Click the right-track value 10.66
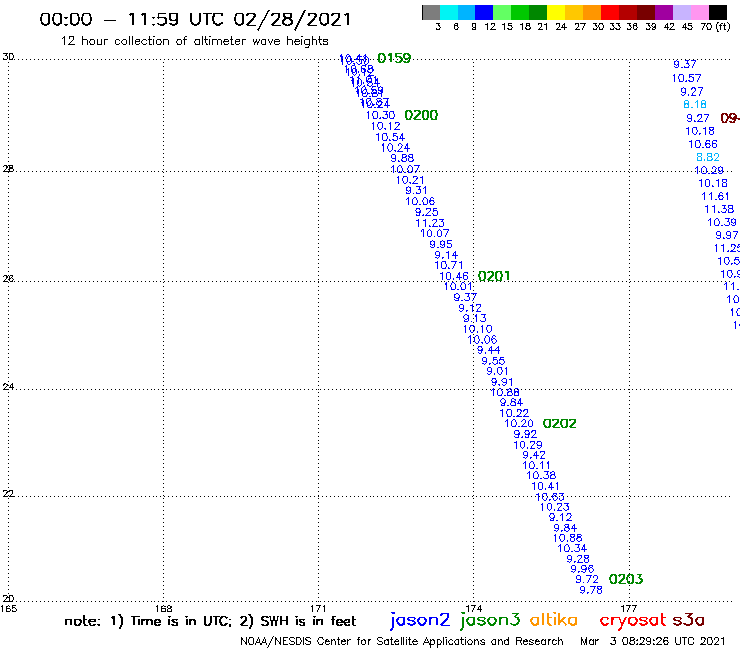The image size is (740, 650). coord(703,144)
